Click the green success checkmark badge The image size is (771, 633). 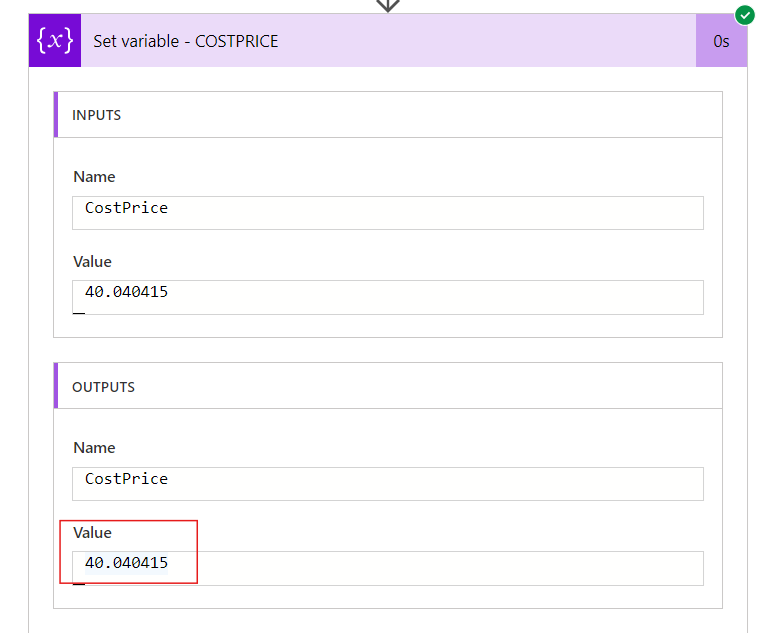coord(744,15)
